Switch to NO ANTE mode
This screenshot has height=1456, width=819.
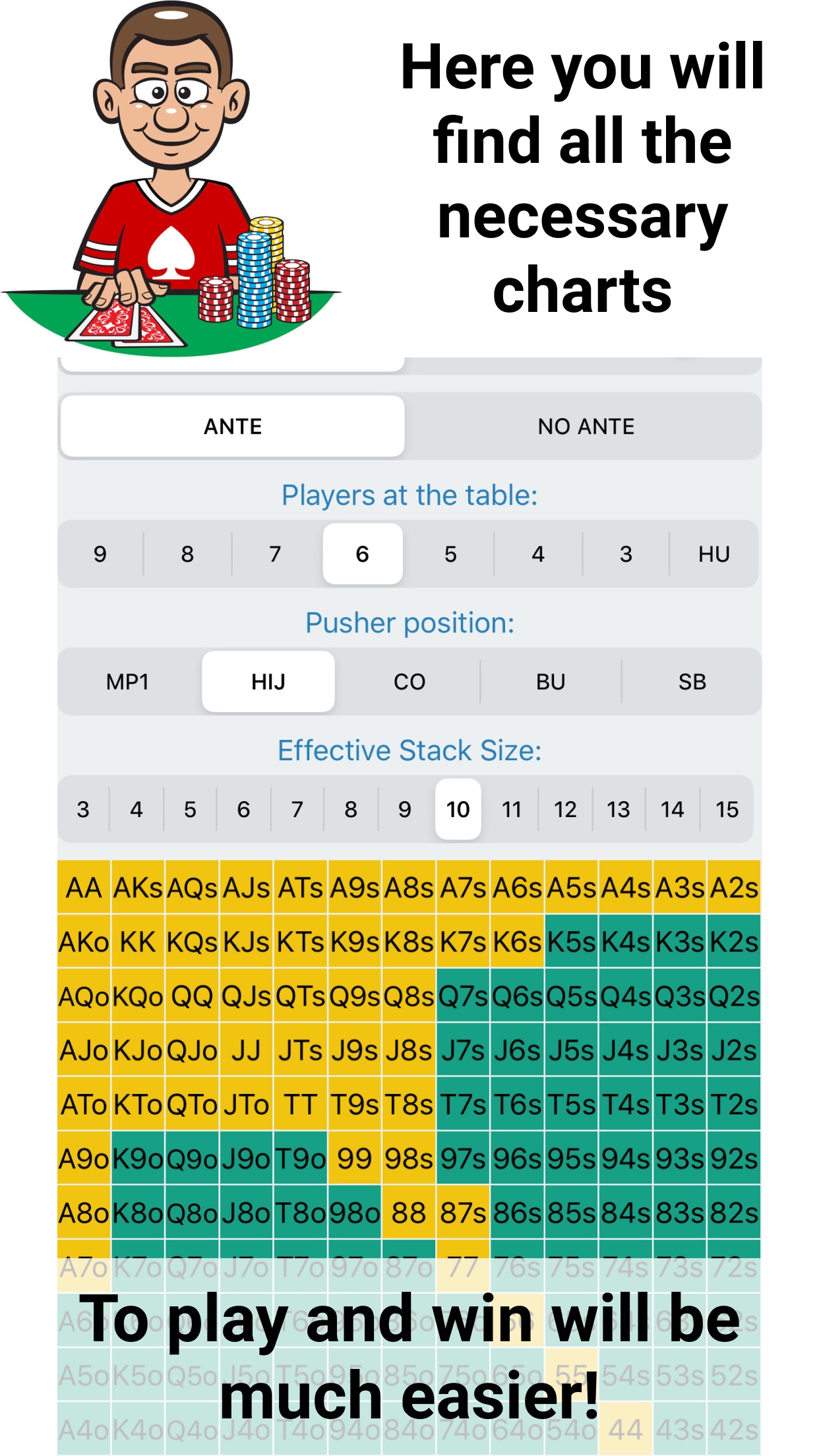(x=586, y=427)
